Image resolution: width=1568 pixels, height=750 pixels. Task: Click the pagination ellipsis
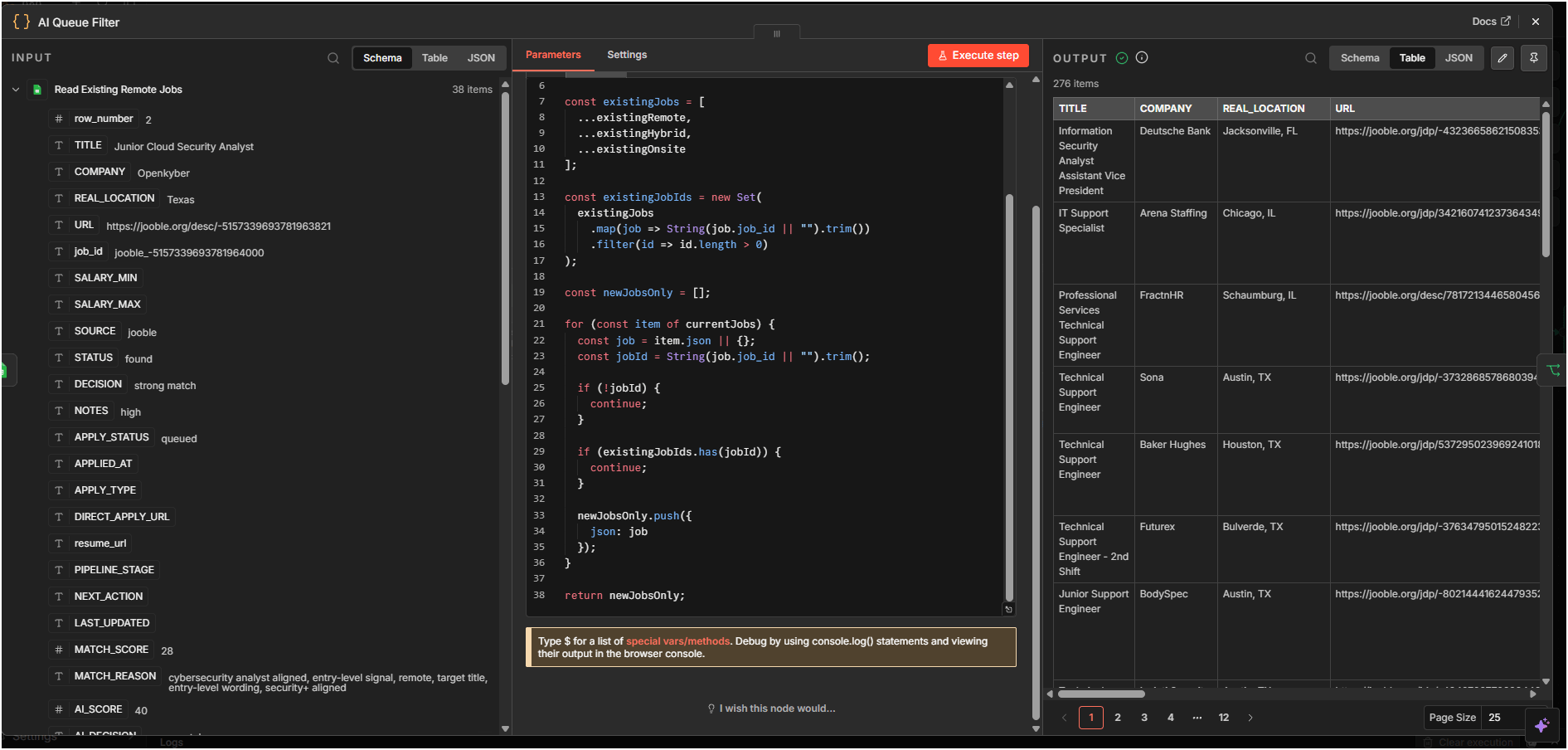point(1197,718)
